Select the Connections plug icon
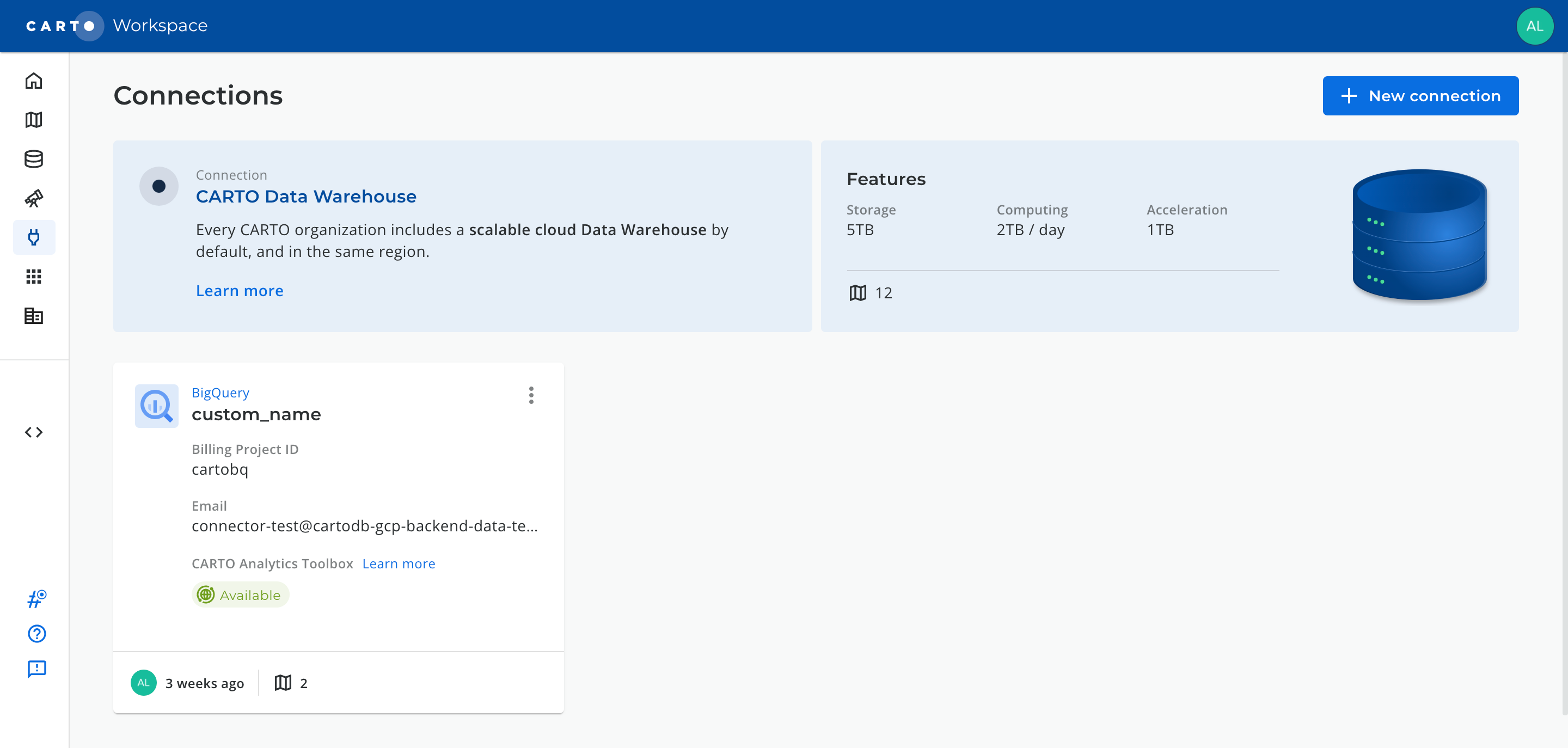The image size is (1568, 748). click(34, 237)
